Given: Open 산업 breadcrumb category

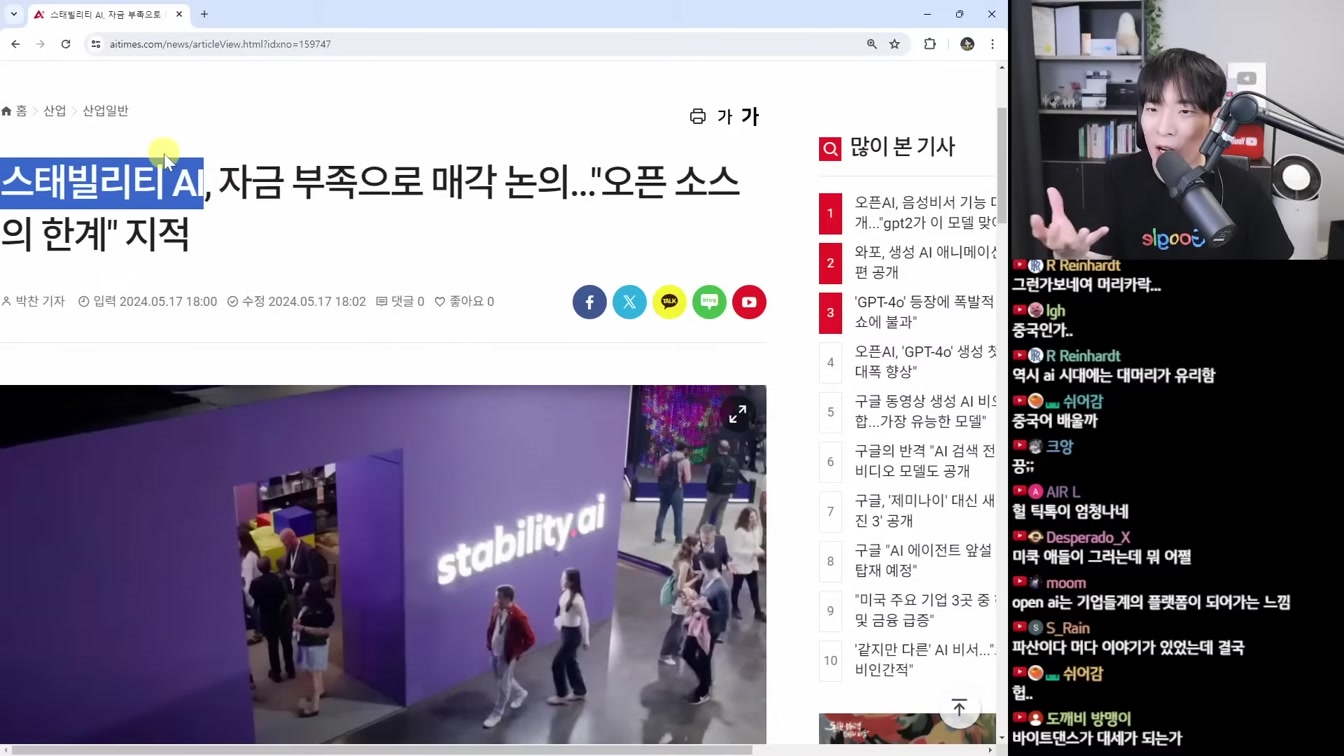Looking at the screenshot, I should pyautogui.click(x=54, y=111).
